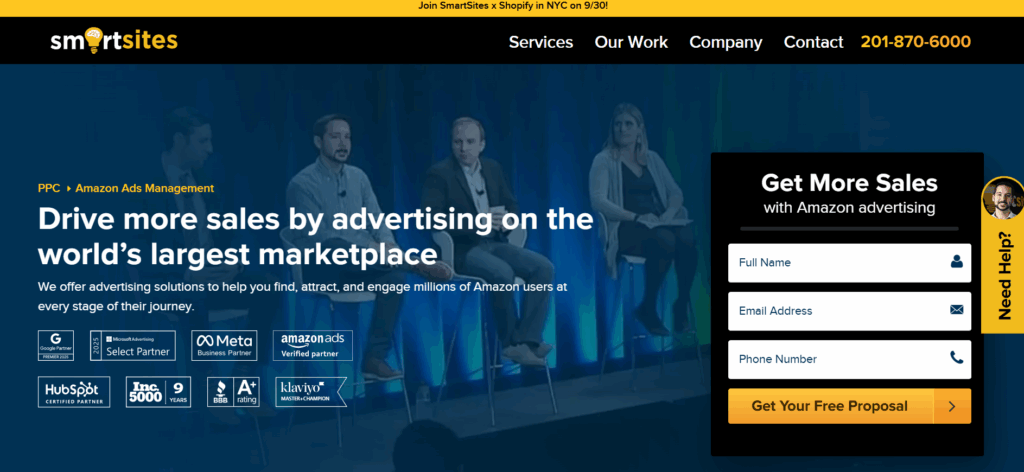The height and width of the screenshot is (472, 1024).
Task: Focus the Full Name input field
Action: [838, 263]
